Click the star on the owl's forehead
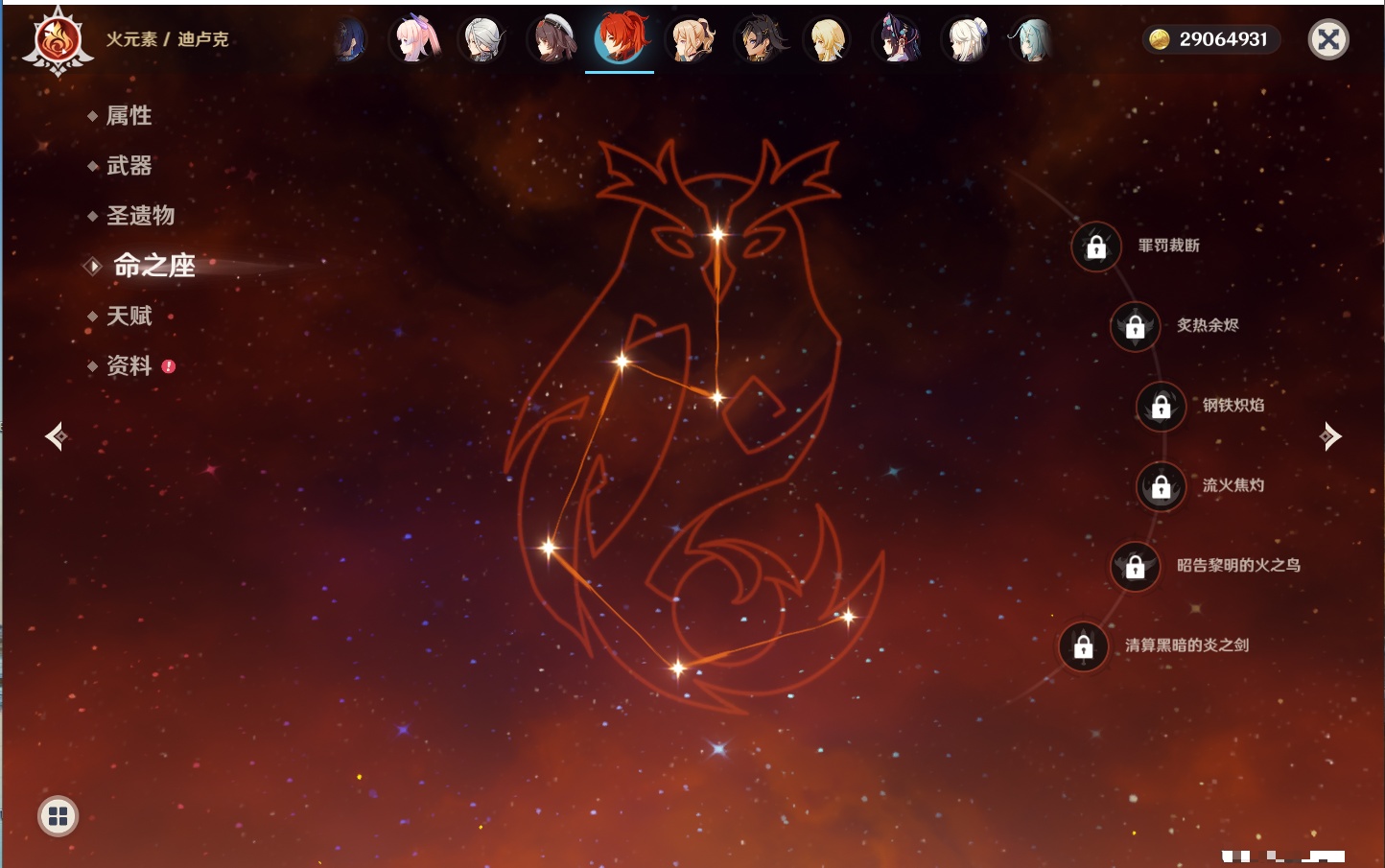 click(717, 234)
